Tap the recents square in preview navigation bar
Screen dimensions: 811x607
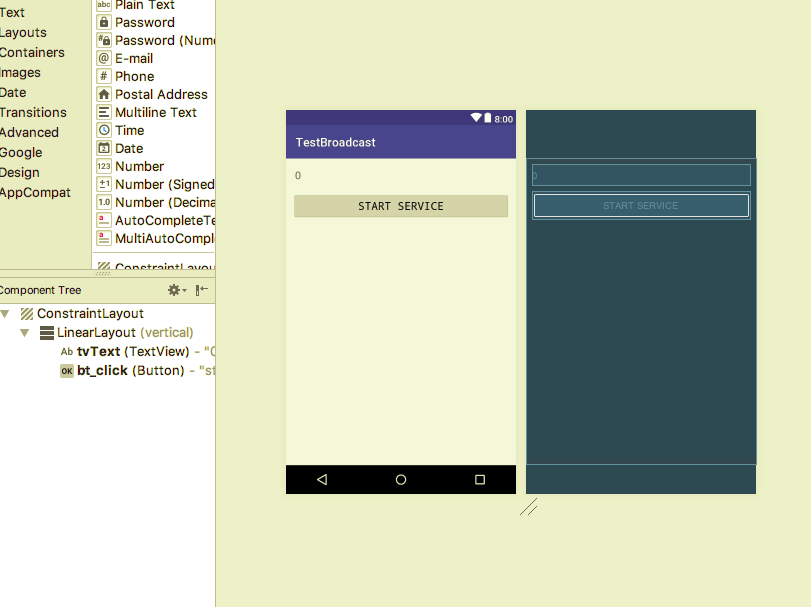(x=480, y=480)
